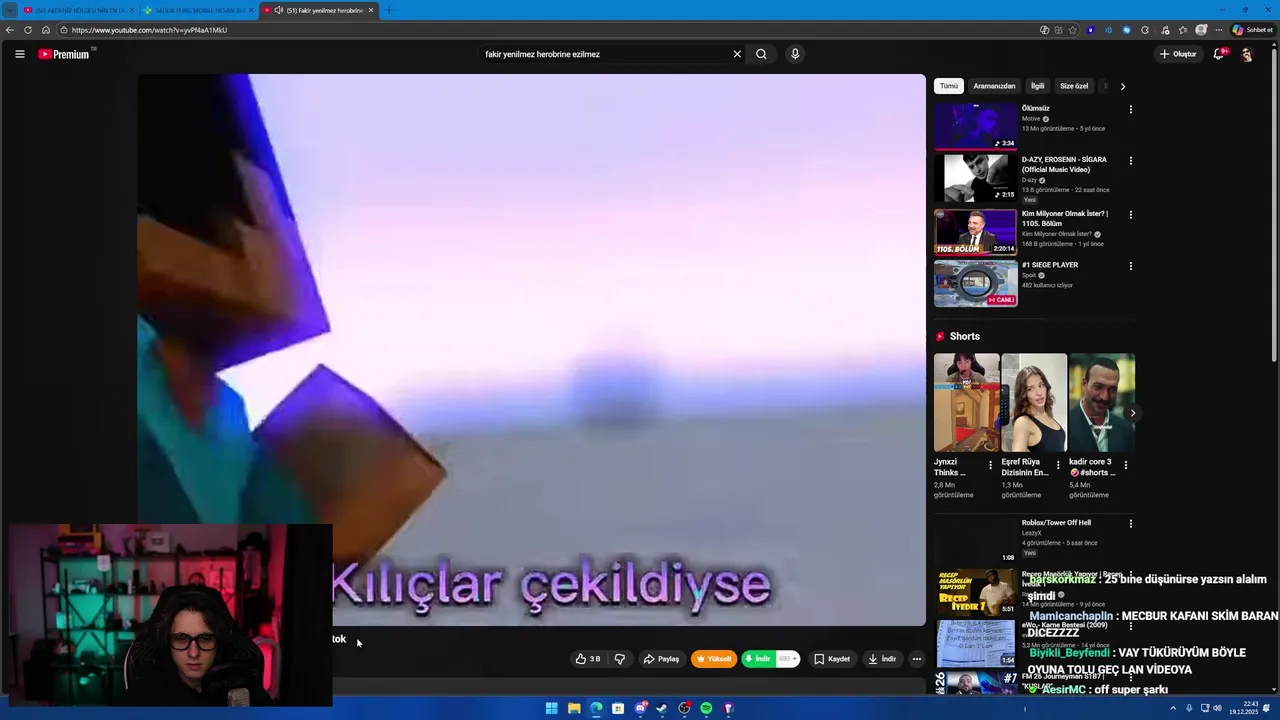Open options menu for Ölümsüz video
The height and width of the screenshot is (720, 1280).
click(x=1131, y=109)
